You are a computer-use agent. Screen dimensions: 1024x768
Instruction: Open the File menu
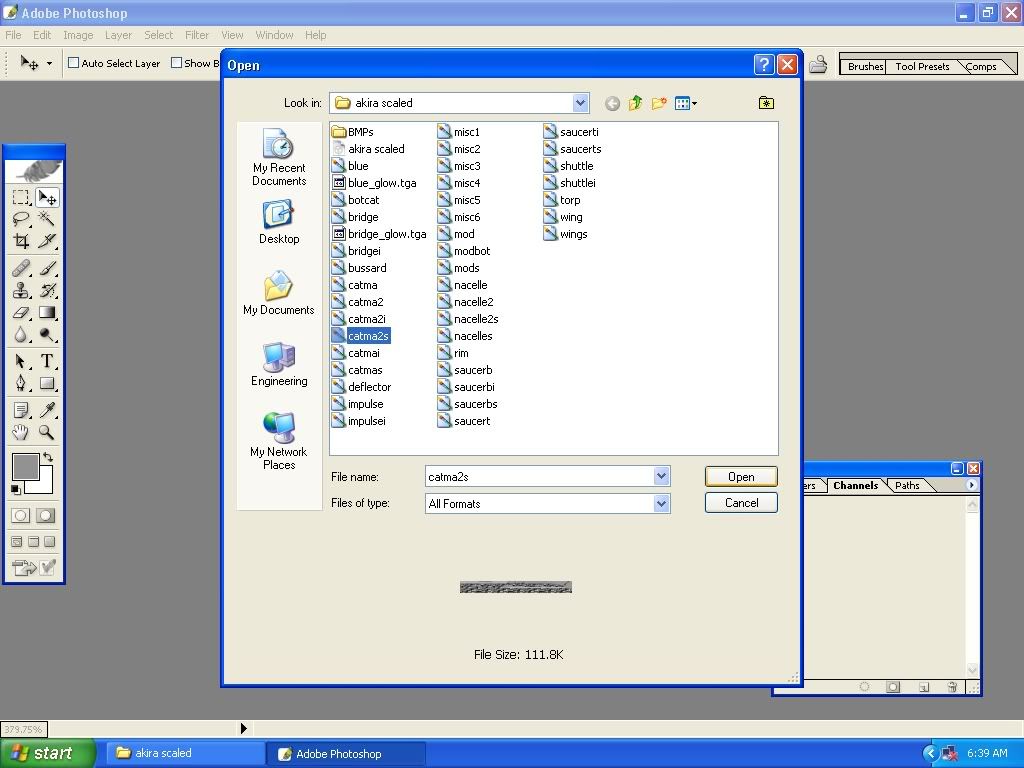(13, 35)
